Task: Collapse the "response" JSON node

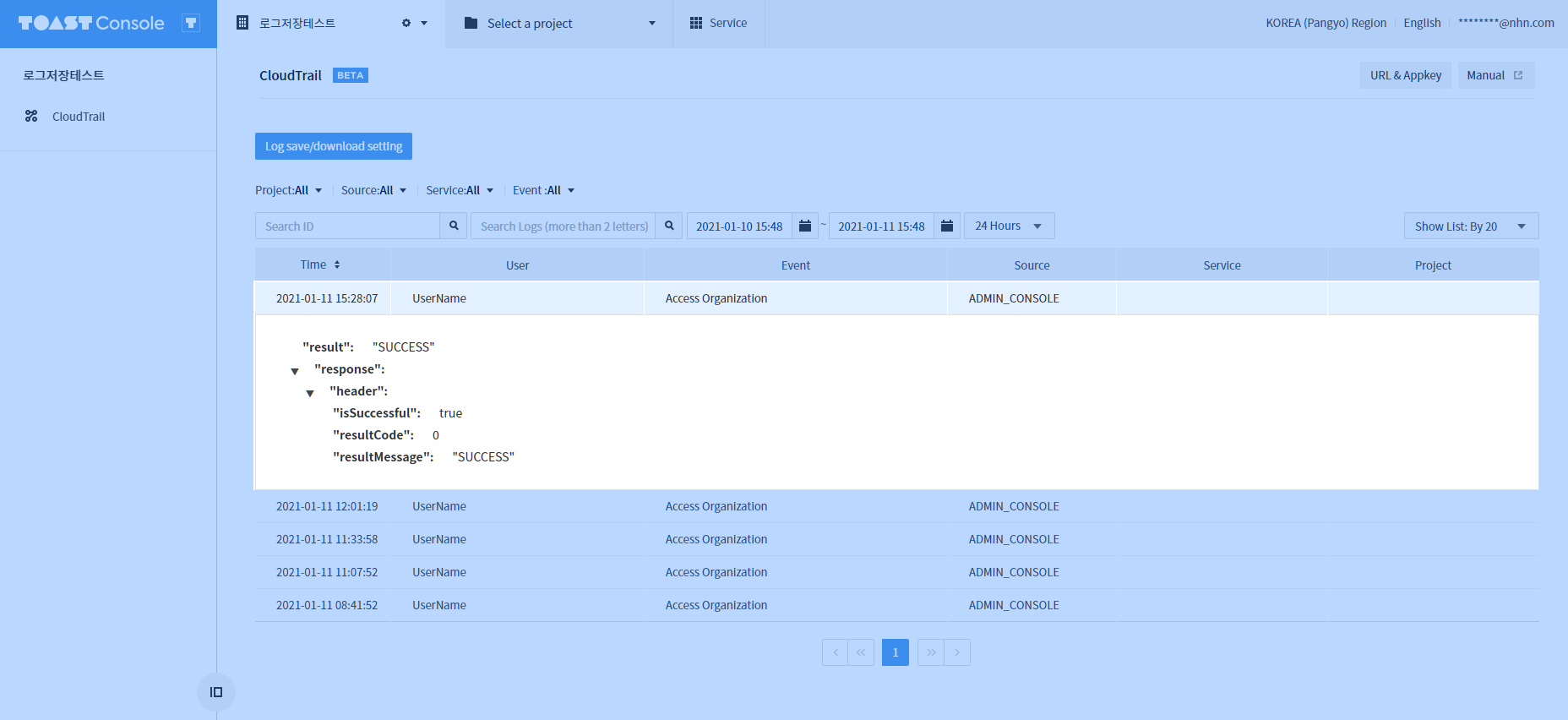Action: [x=295, y=371]
